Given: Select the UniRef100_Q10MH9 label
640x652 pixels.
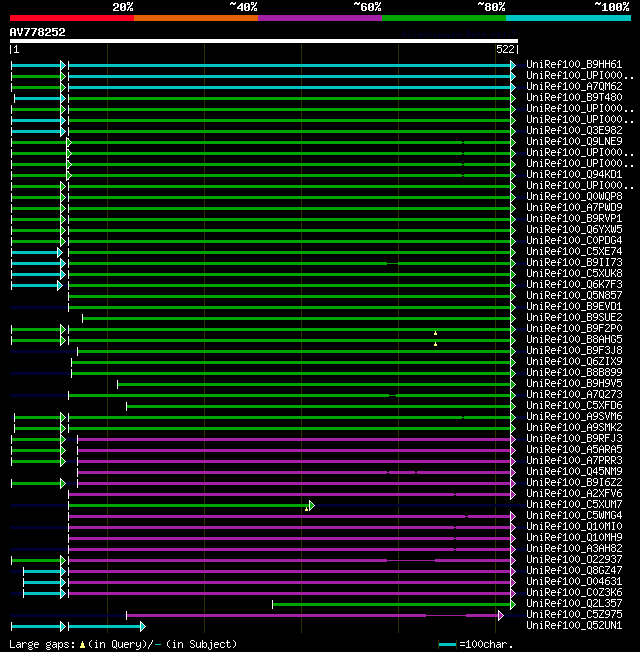Looking at the screenshot, I should pyautogui.click(x=574, y=538).
